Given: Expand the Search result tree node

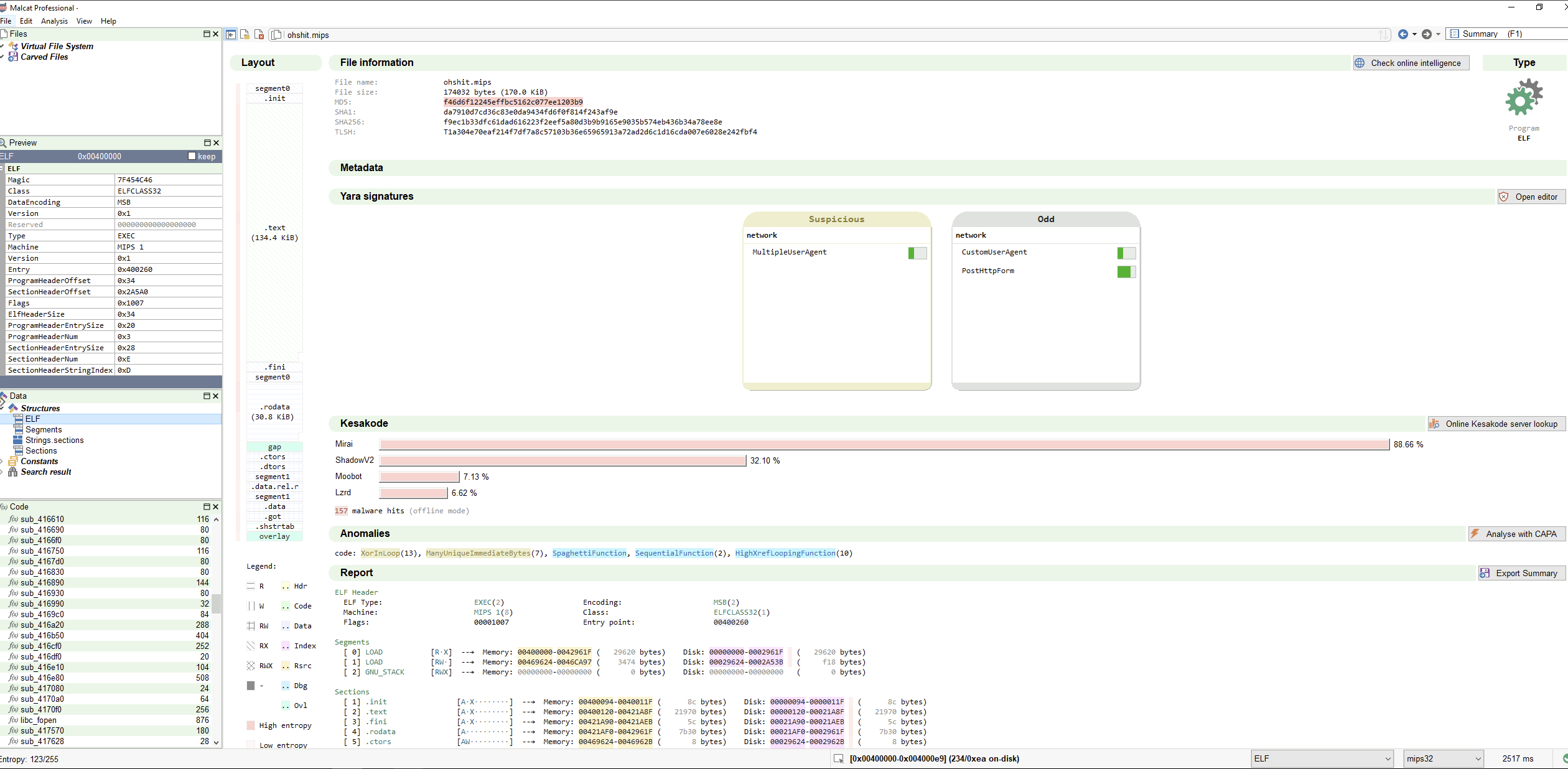Looking at the screenshot, I should 2,472.
